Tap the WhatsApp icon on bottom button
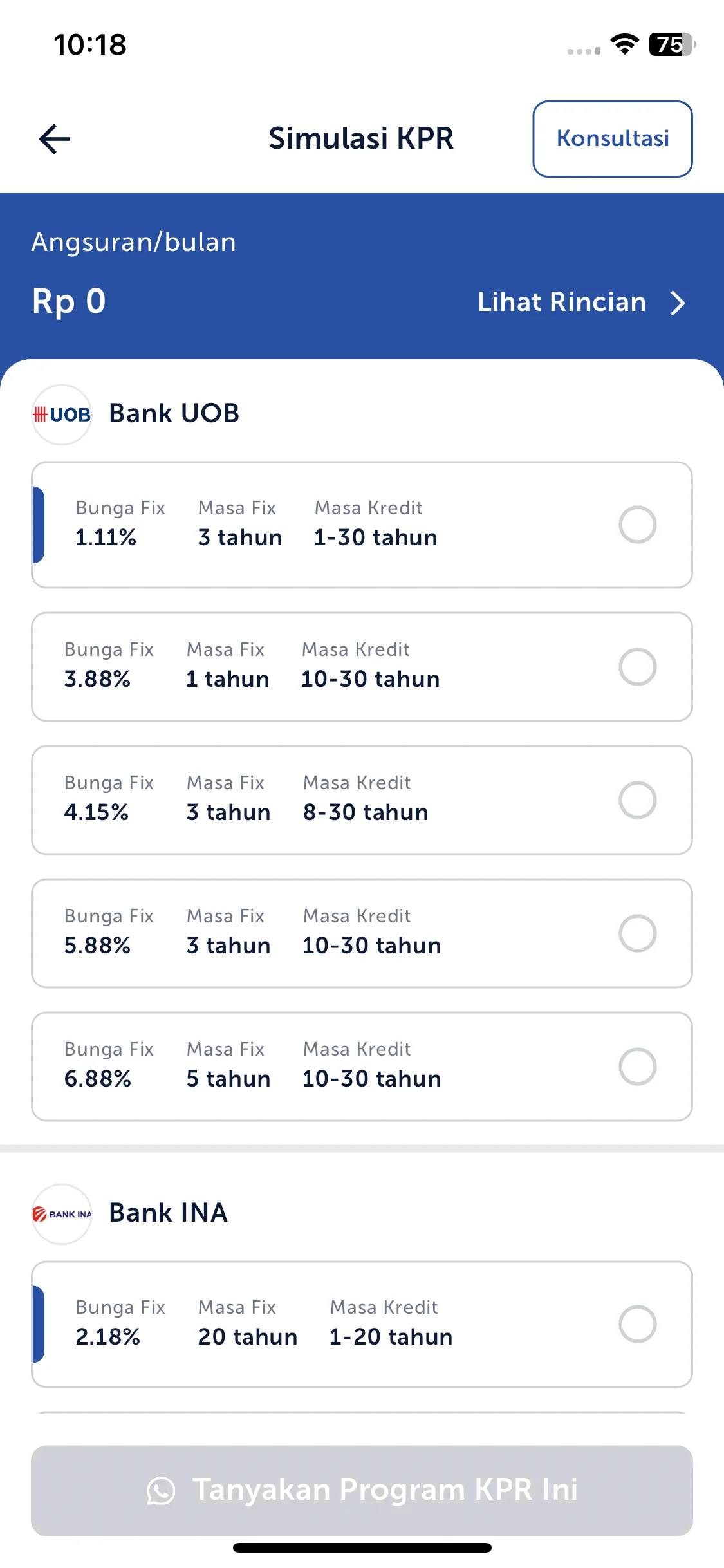The image size is (724, 1568). [x=161, y=1491]
